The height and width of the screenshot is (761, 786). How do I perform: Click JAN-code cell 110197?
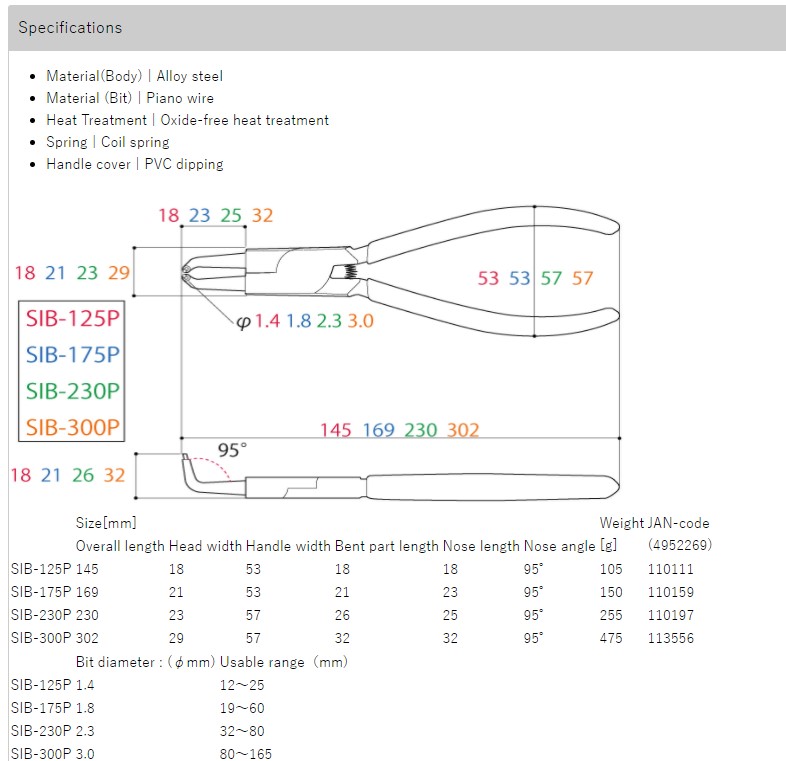coord(671,615)
